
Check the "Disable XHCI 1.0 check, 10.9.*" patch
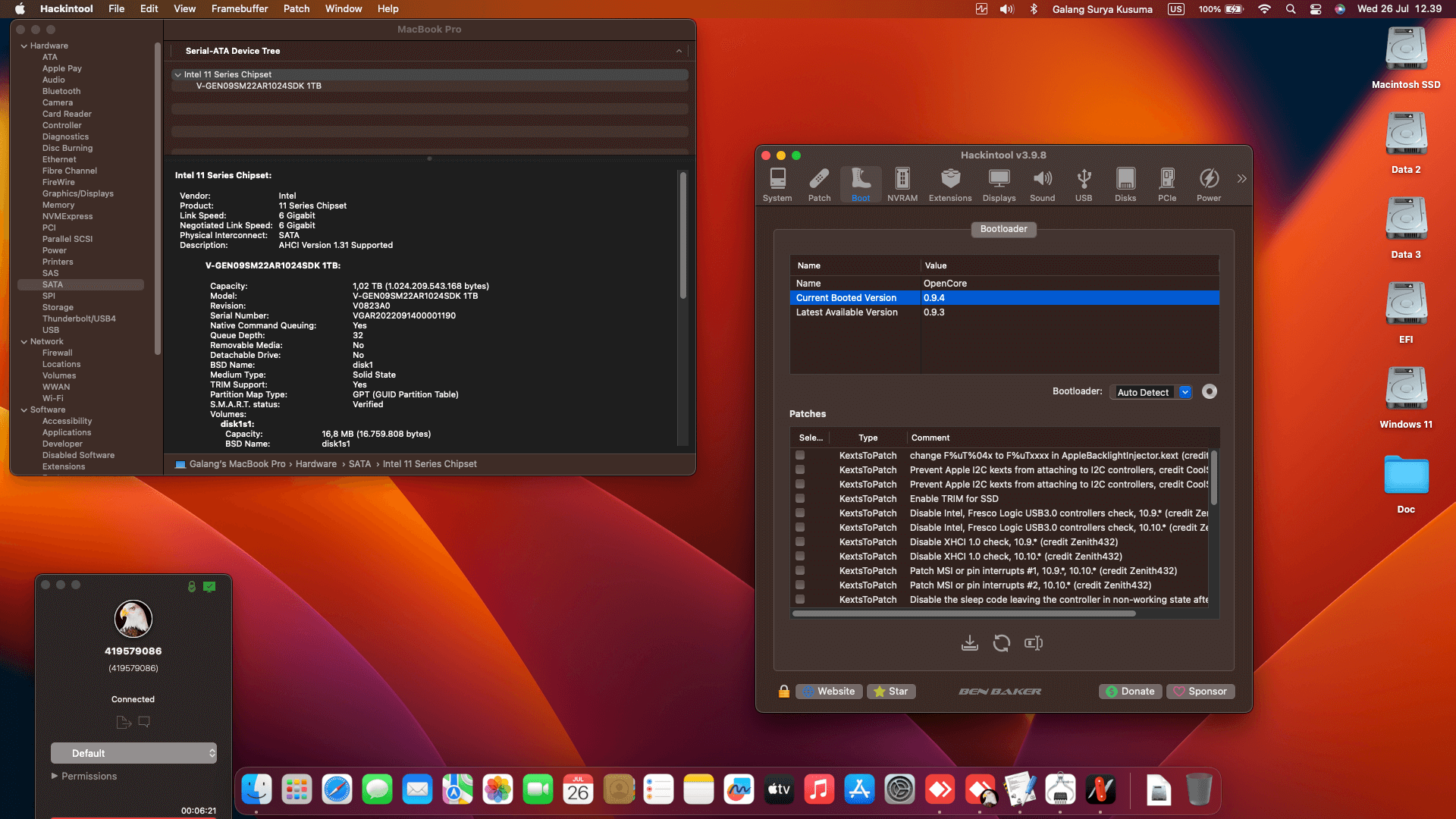tap(800, 541)
